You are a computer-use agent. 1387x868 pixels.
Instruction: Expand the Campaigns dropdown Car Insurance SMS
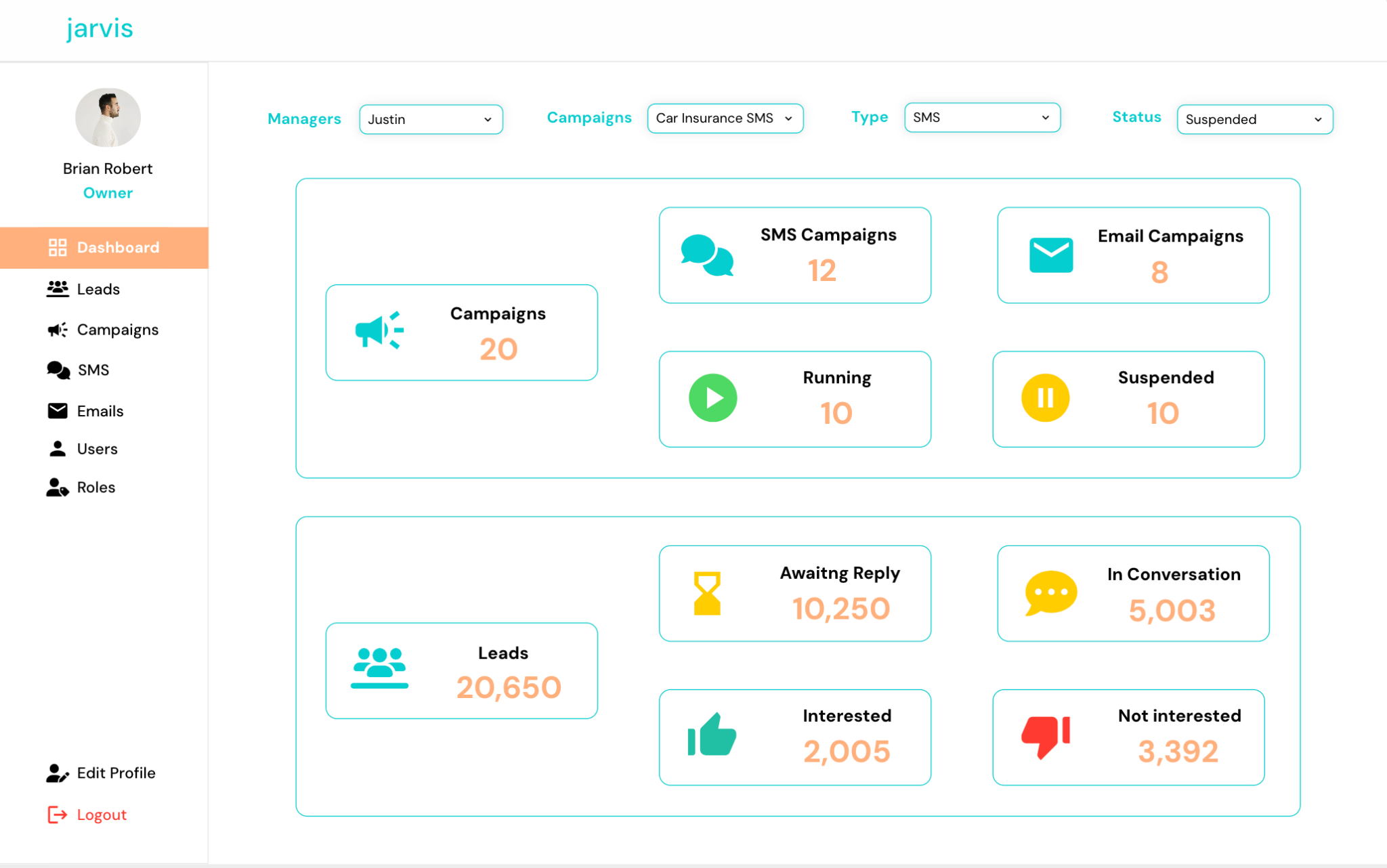coord(725,118)
